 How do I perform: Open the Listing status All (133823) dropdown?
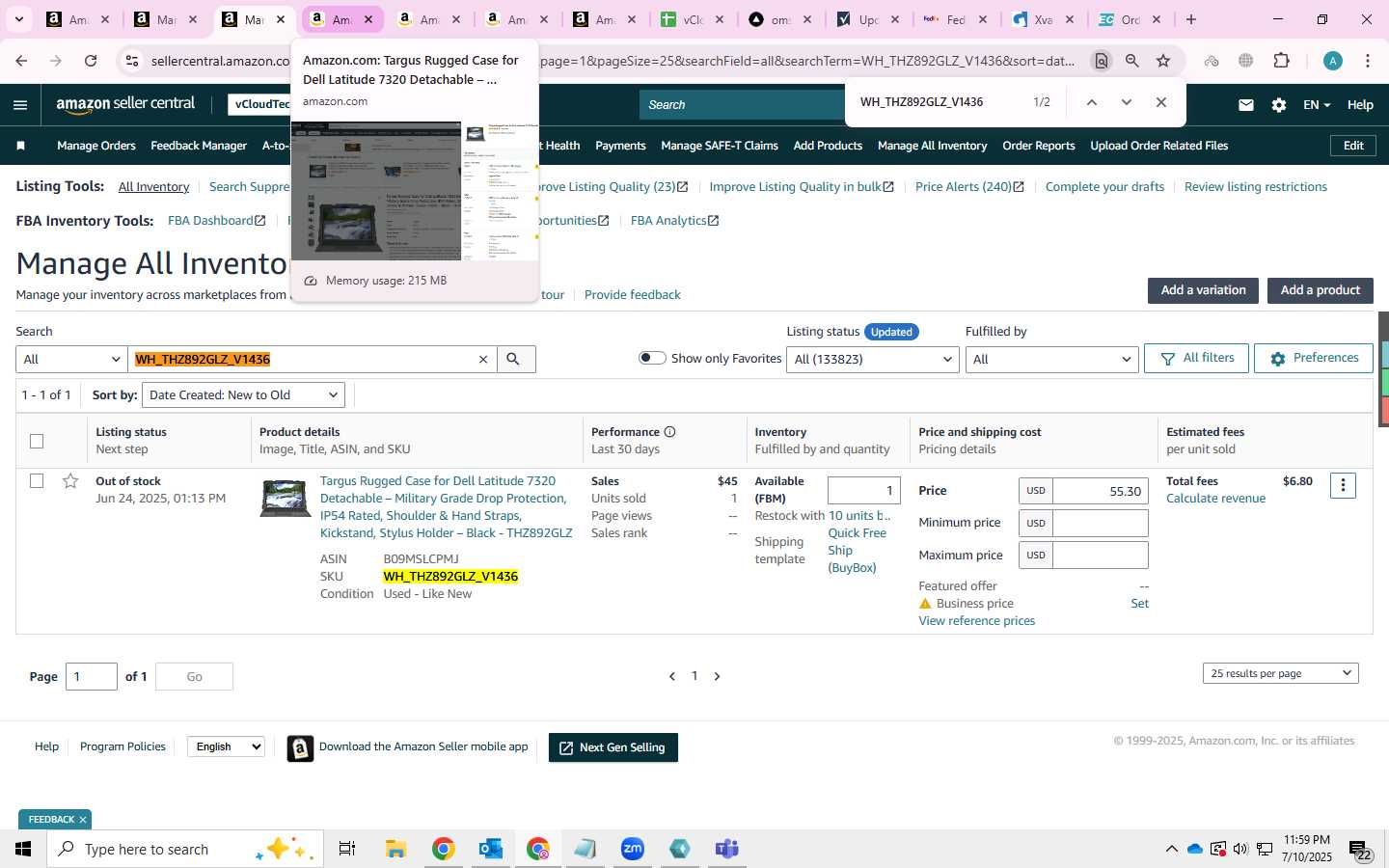(872, 359)
